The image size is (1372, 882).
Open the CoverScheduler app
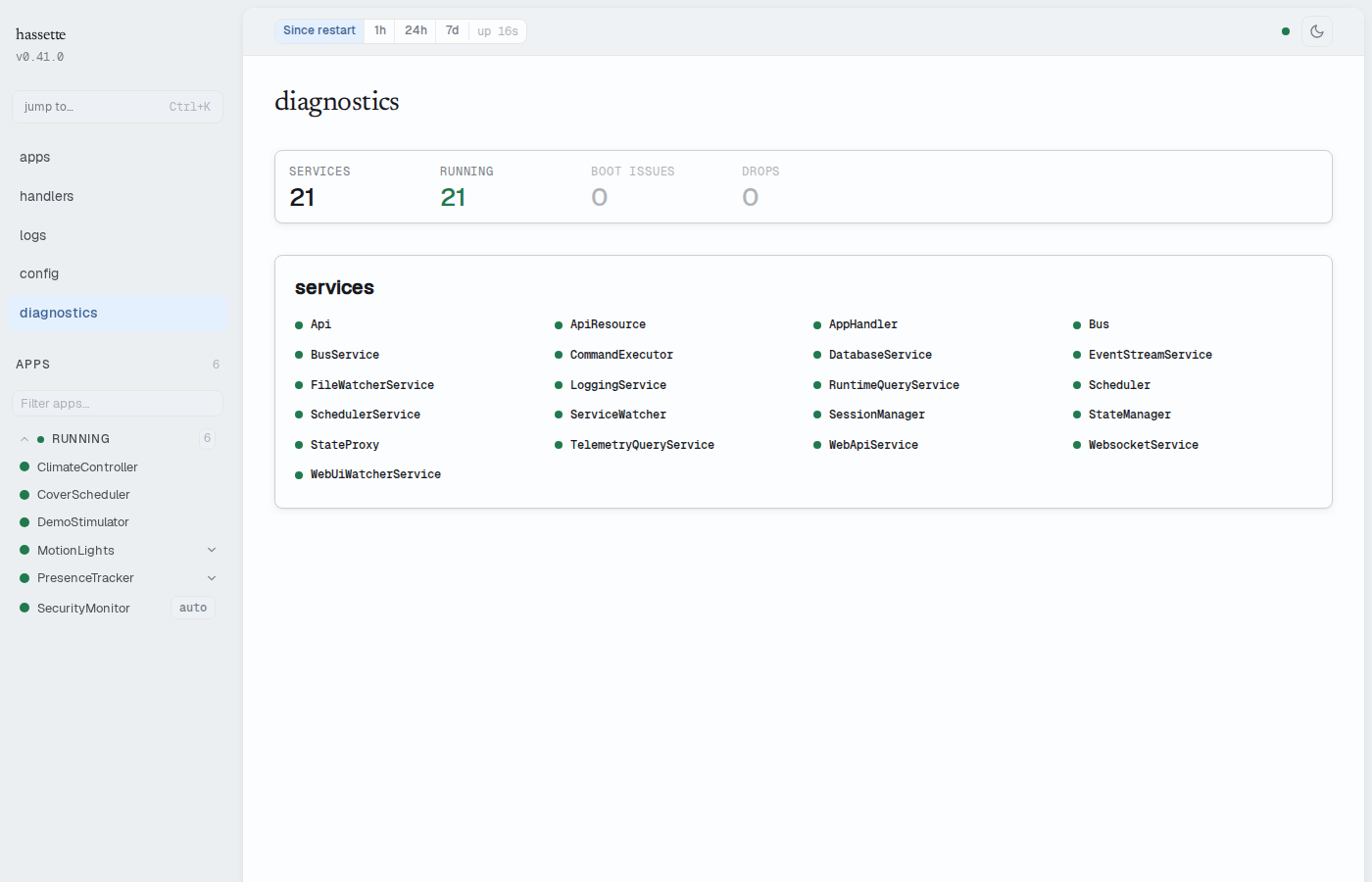tap(83, 495)
